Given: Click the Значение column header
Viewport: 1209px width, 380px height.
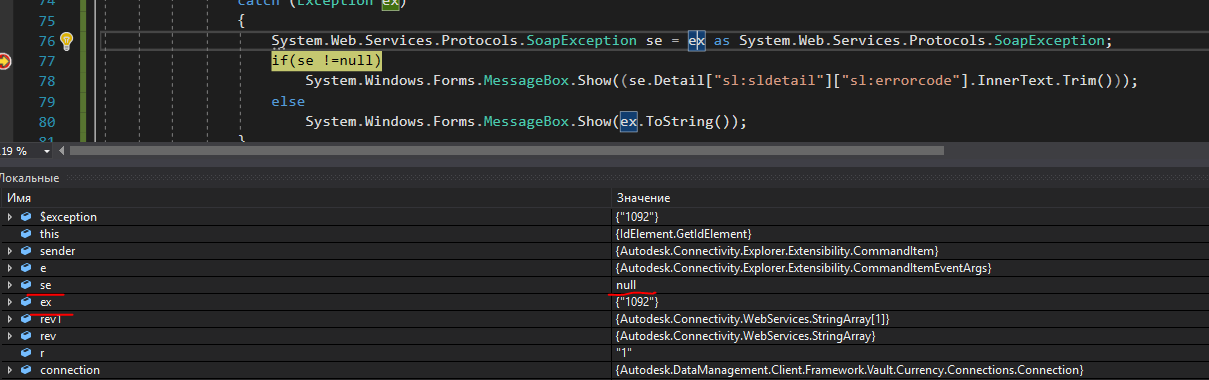Looking at the screenshot, I should pyautogui.click(x=643, y=198).
